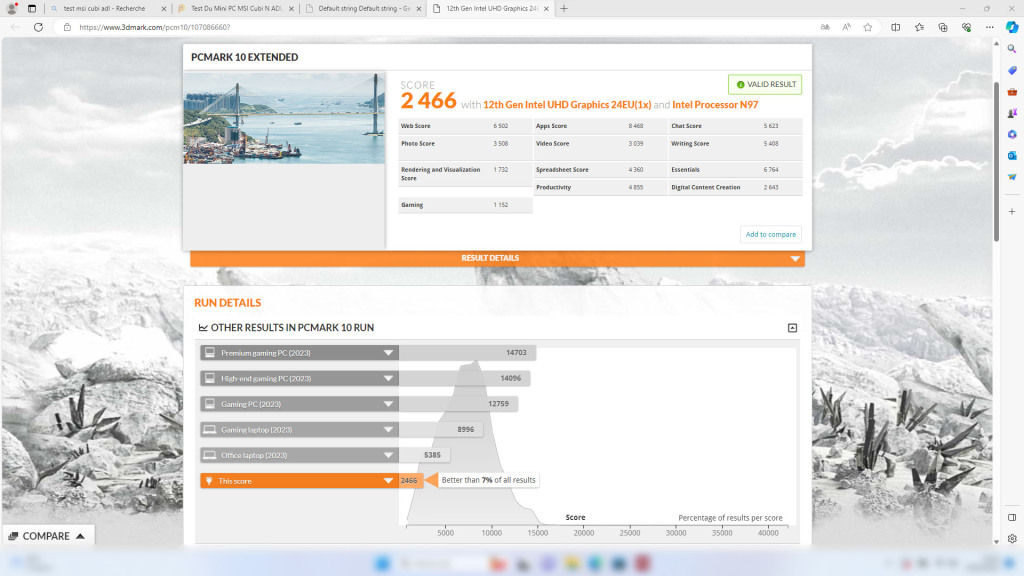Open the Intel Processor N97 link

tap(715, 105)
